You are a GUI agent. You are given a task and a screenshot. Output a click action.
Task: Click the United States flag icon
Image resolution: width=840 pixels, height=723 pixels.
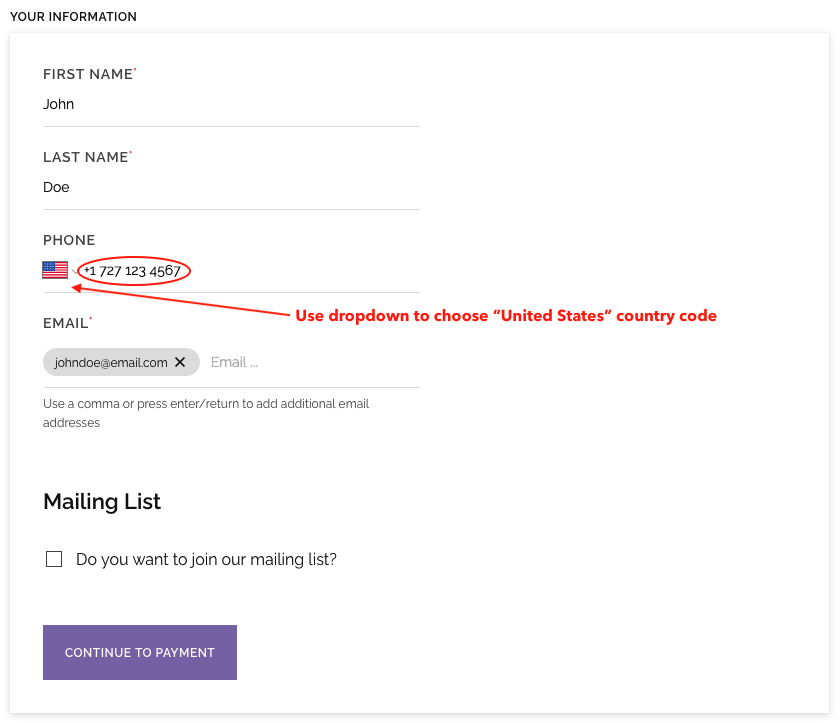pos(55,270)
